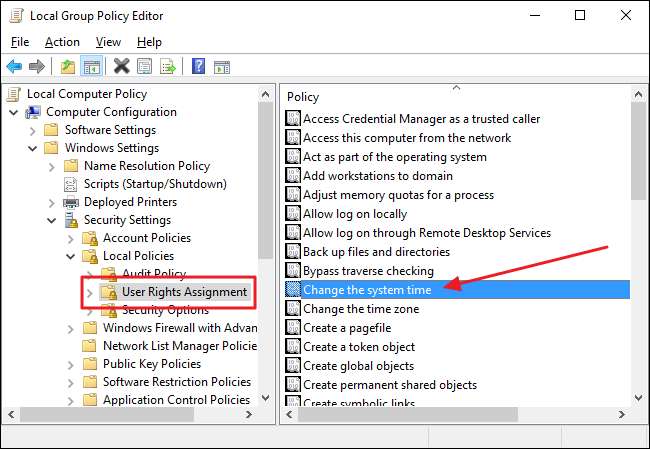Click the tree pane left scroll arrow
Viewport: 650px width, 449px height.
pyautogui.click(x=11, y=414)
